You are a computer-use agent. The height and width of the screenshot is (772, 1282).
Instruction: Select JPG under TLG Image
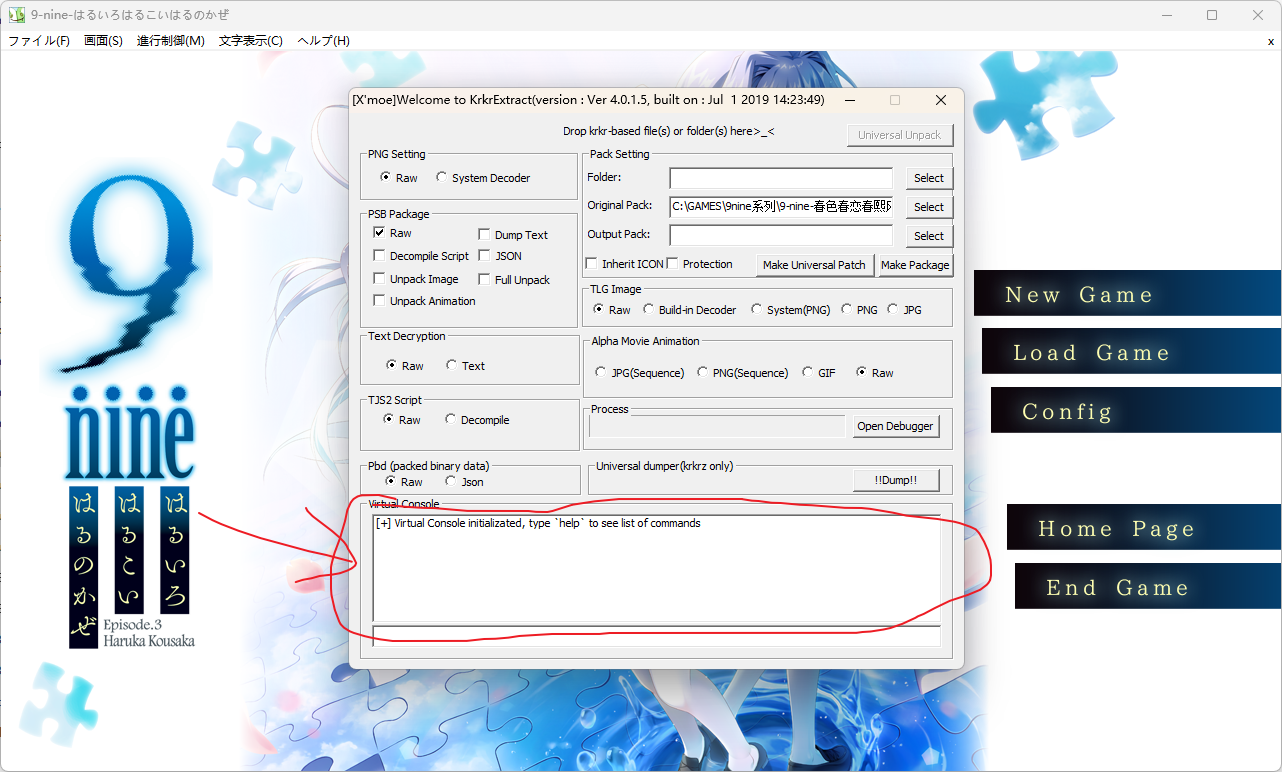coord(904,310)
